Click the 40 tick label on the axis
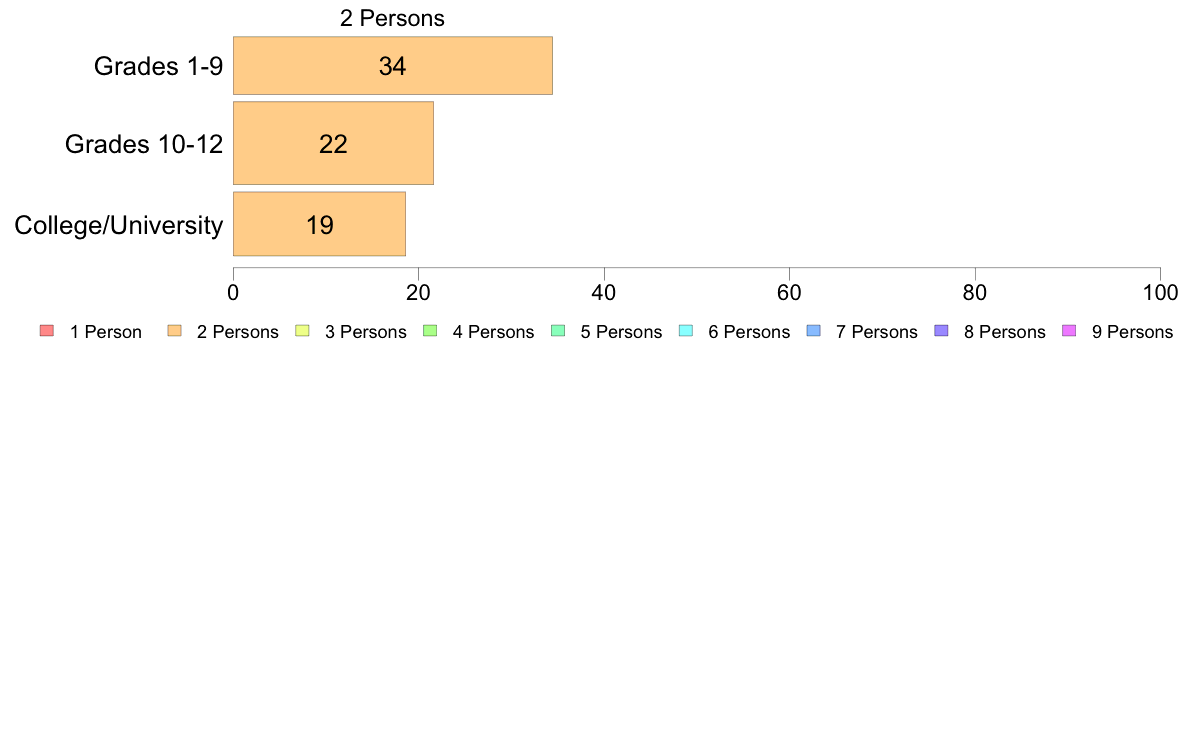The width and height of the screenshot is (1188, 736). [604, 293]
